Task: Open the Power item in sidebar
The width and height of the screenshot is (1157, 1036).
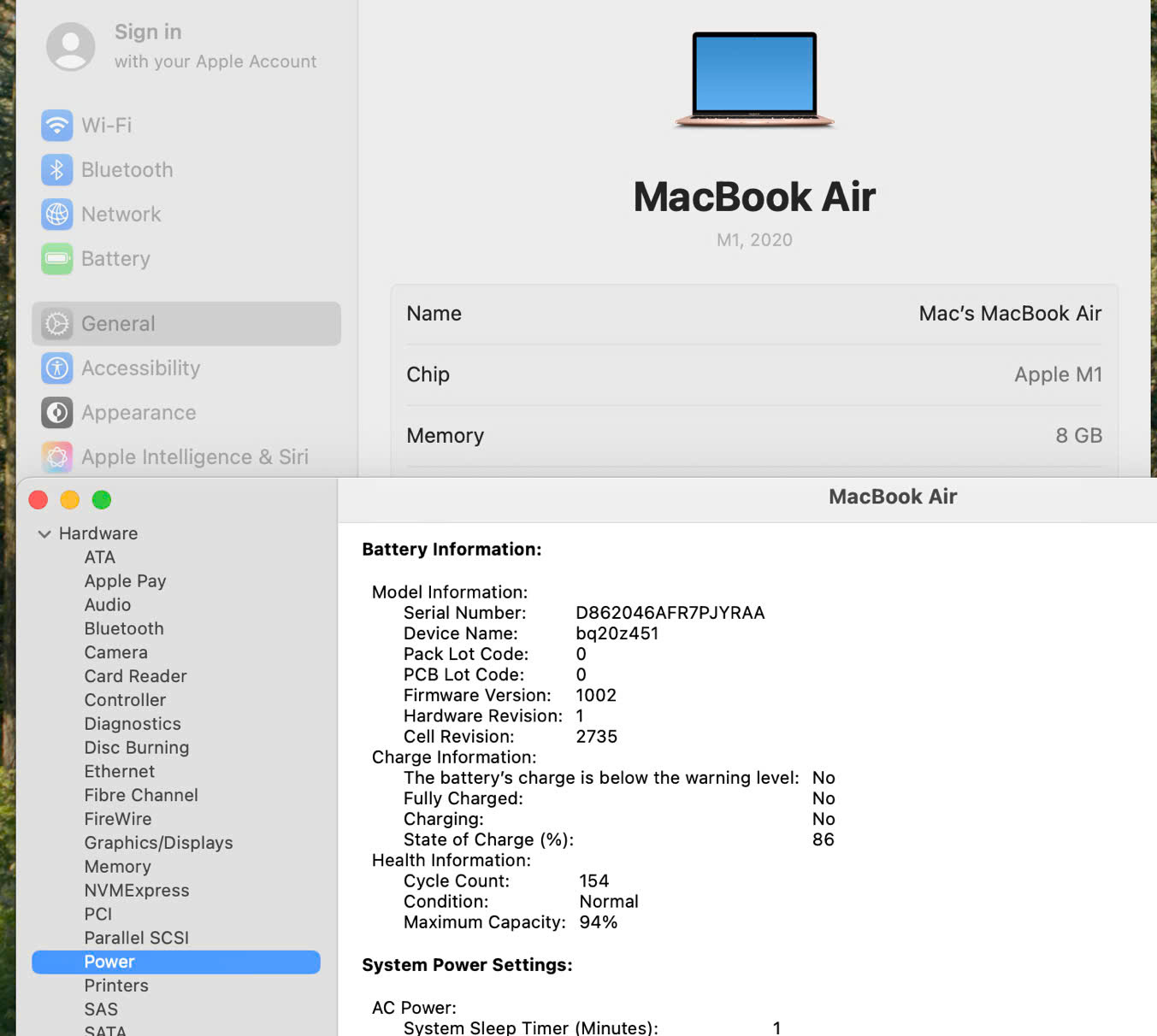Action: click(109, 962)
